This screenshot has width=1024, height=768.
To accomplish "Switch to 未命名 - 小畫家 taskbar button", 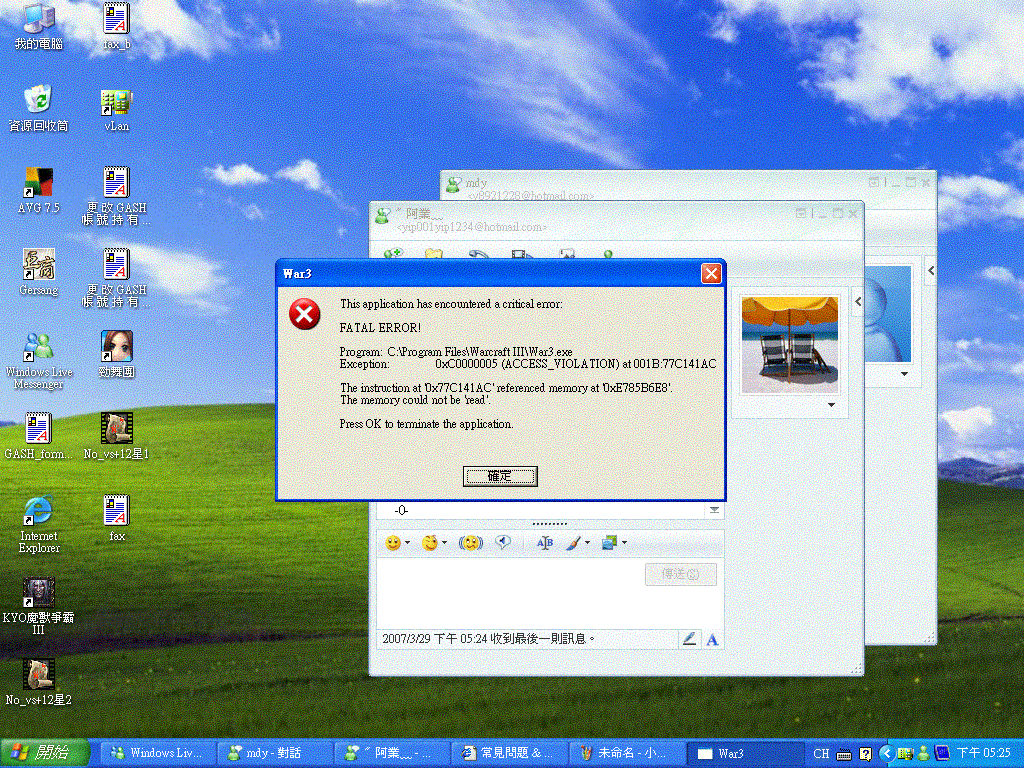I will point(627,753).
